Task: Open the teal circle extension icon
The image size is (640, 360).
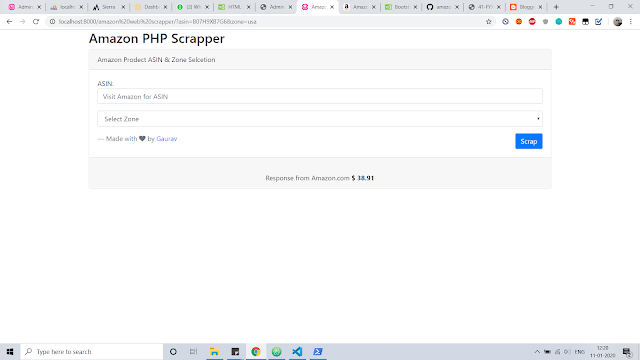Action: (x=559, y=22)
